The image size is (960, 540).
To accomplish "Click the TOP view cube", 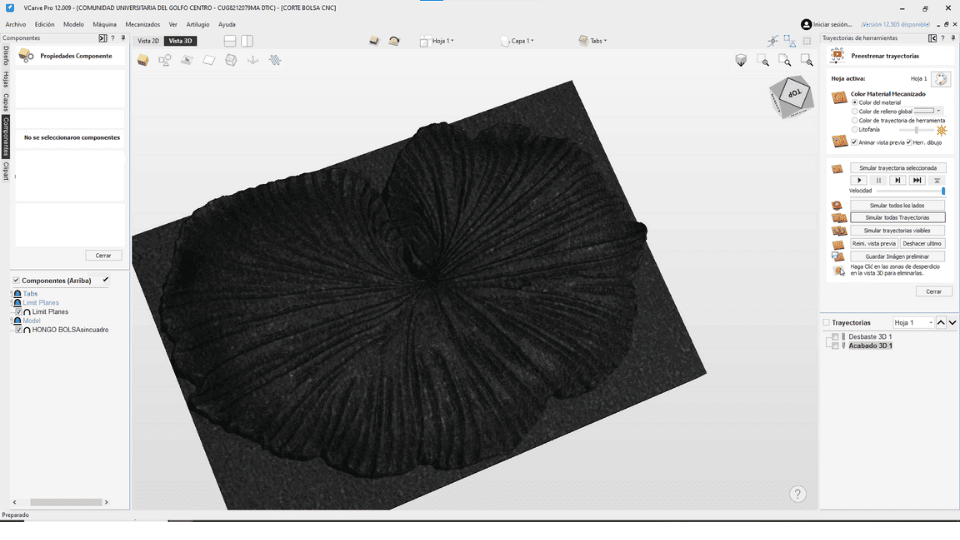I will click(x=793, y=94).
